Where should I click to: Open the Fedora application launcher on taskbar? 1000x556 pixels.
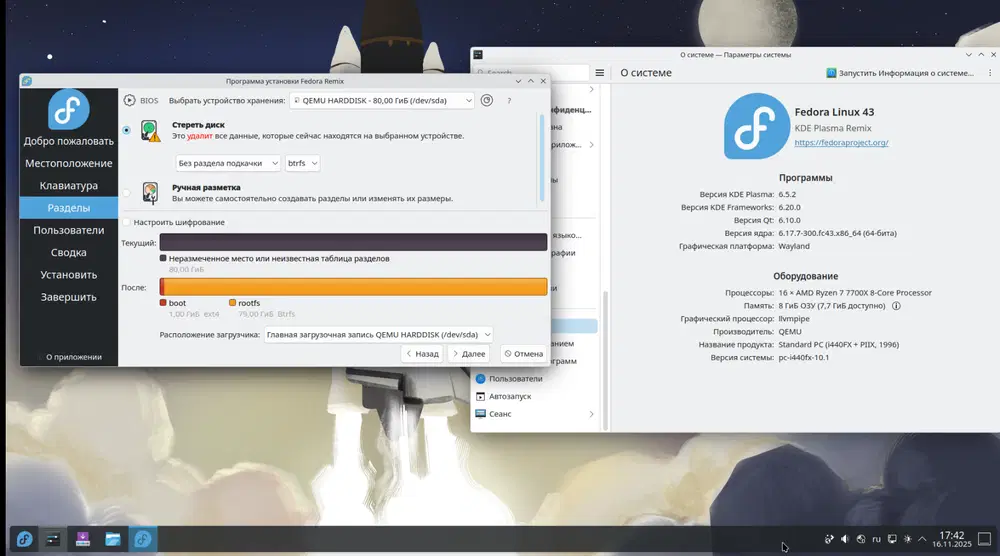(x=24, y=539)
